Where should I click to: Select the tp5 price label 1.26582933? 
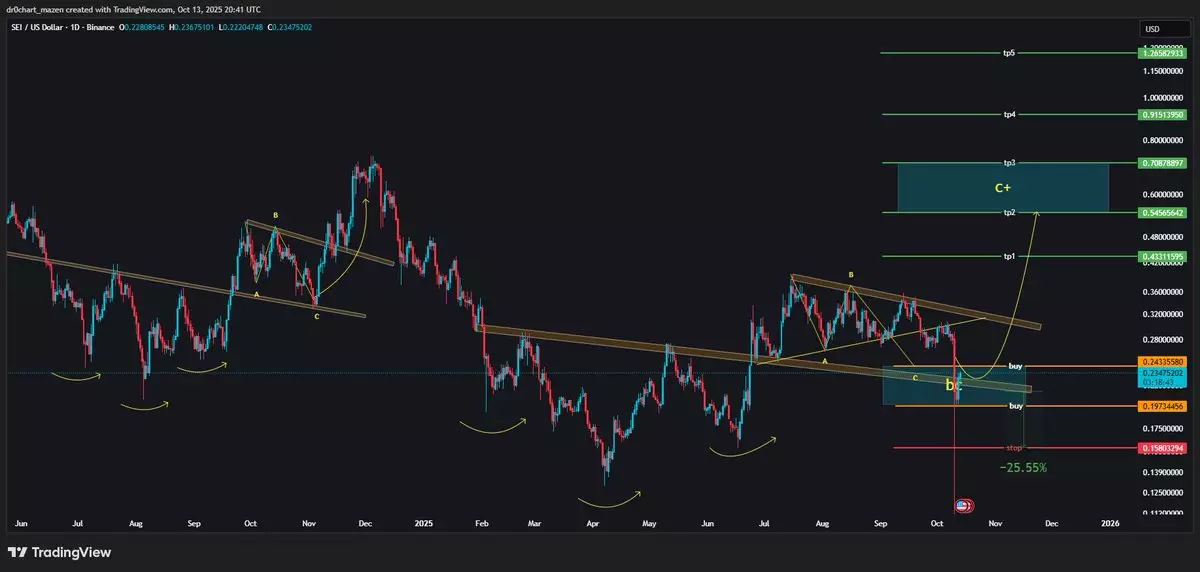tap(1161, 53)
